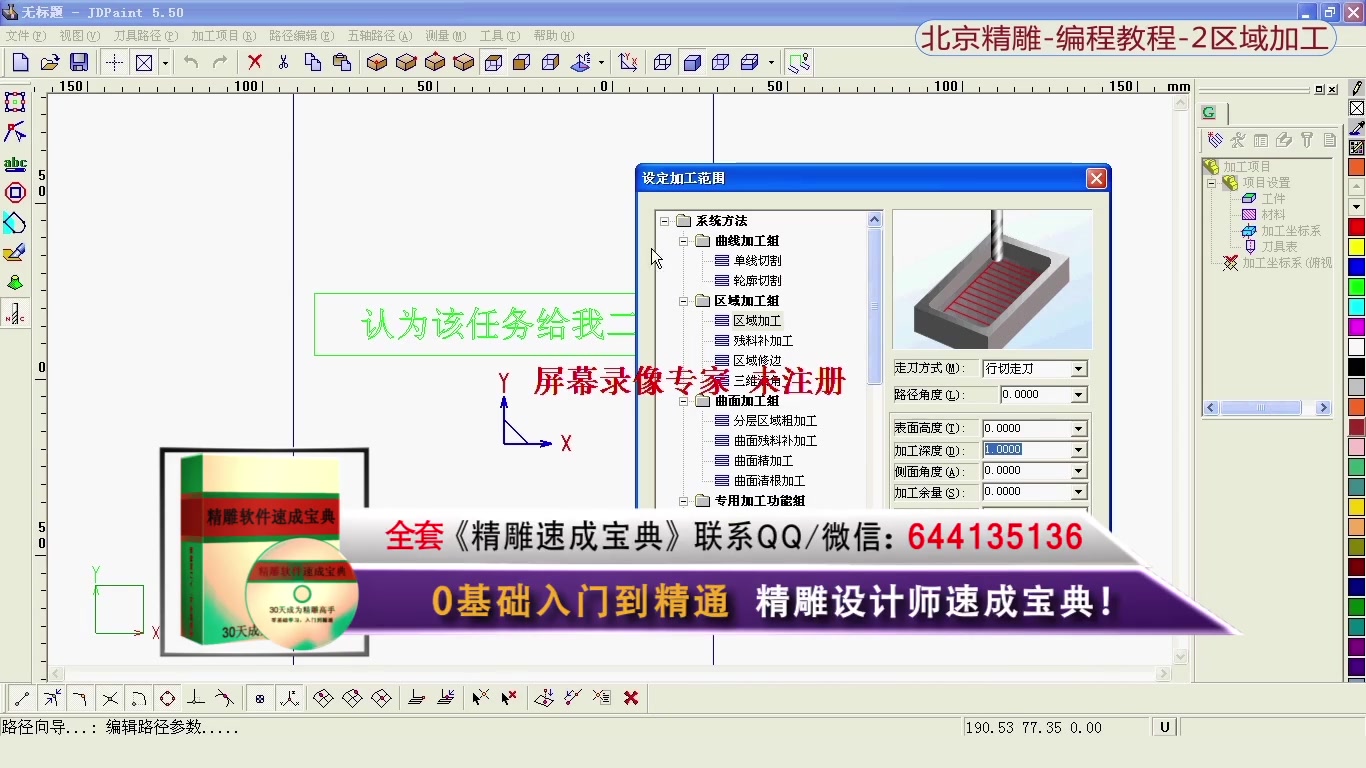Toggle the snap point button in the bottom toolbar

[259, 697]
